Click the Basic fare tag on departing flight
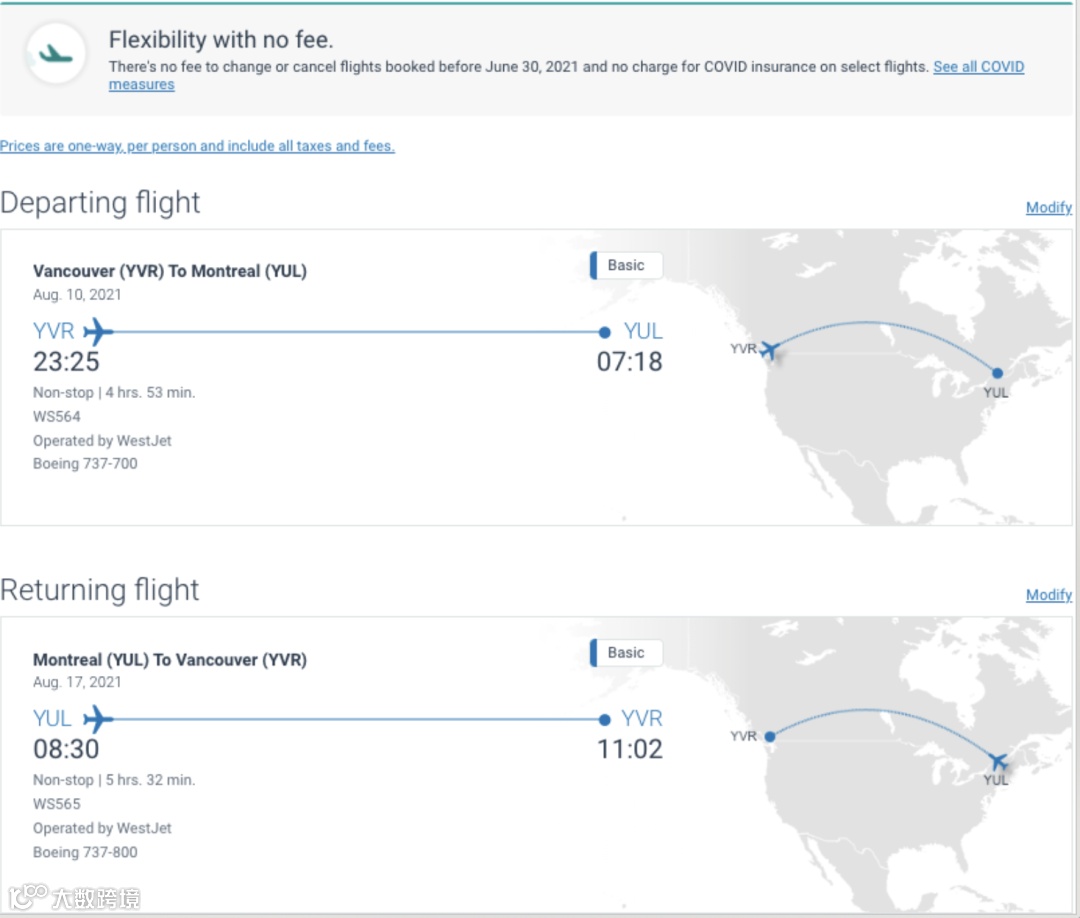1080x918 pixels. tap(626, 266)
